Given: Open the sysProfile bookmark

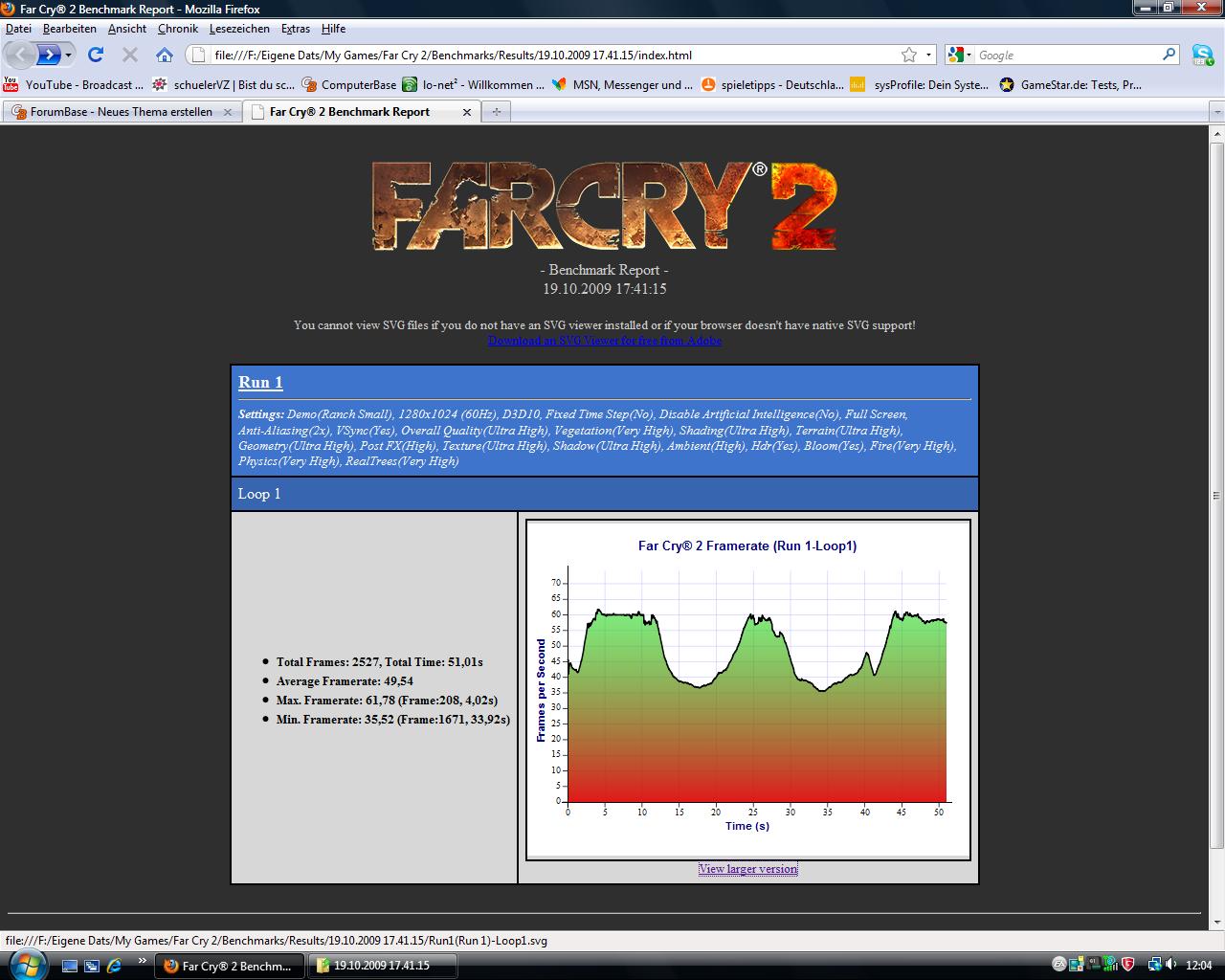Looking at the screenshot, I should (920, 84).
